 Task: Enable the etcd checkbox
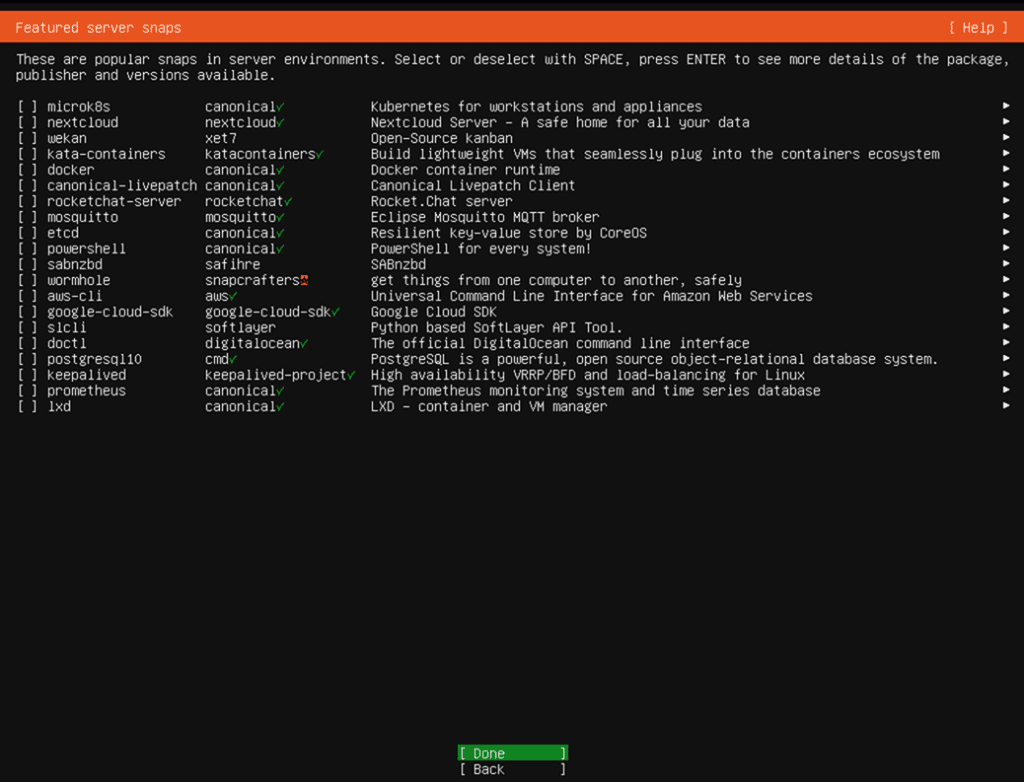click(27, 233)
